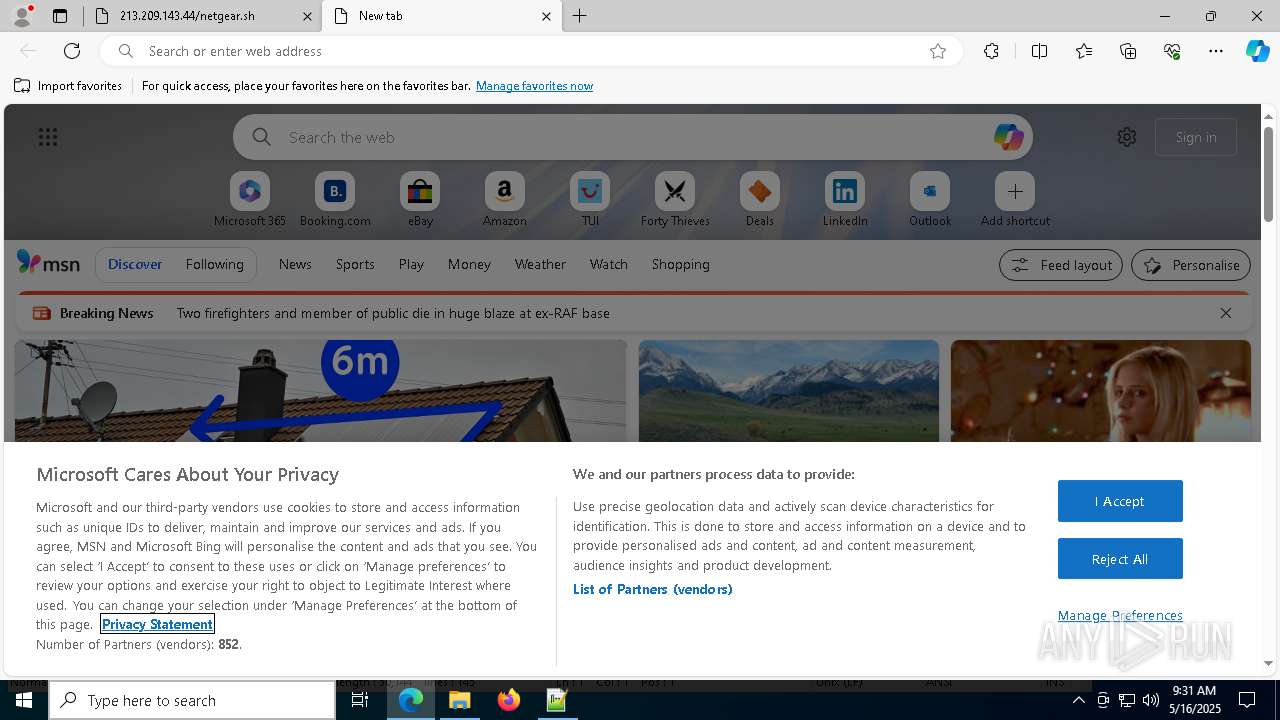Open the Amazon shortcut

coord(504,199)
